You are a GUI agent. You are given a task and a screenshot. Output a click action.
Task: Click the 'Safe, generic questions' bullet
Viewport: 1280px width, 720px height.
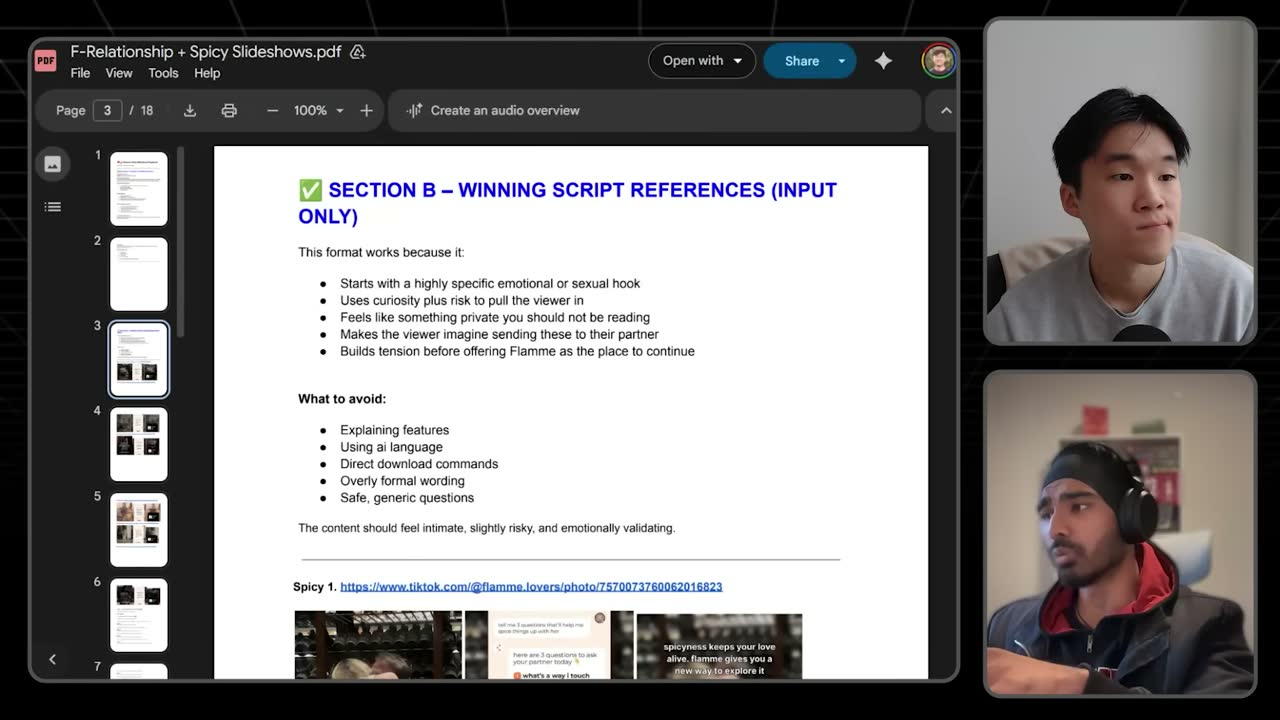(407, 498)
